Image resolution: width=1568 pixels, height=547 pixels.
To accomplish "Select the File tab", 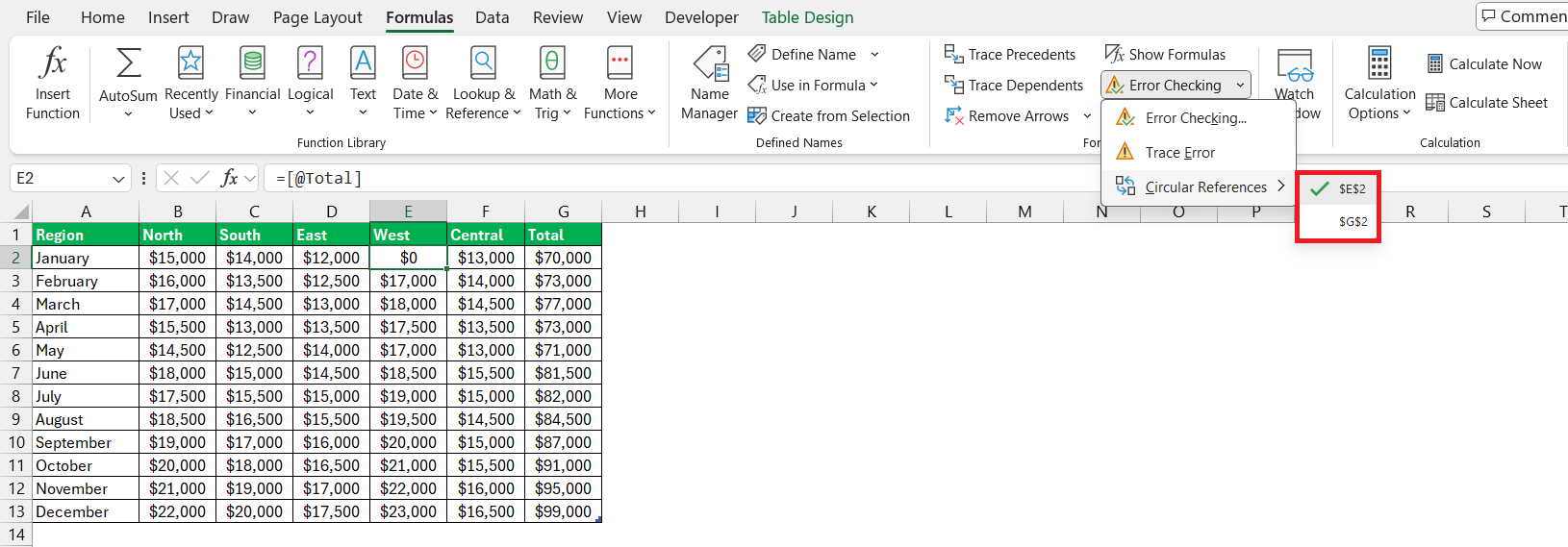I will (x=38, y=17).
